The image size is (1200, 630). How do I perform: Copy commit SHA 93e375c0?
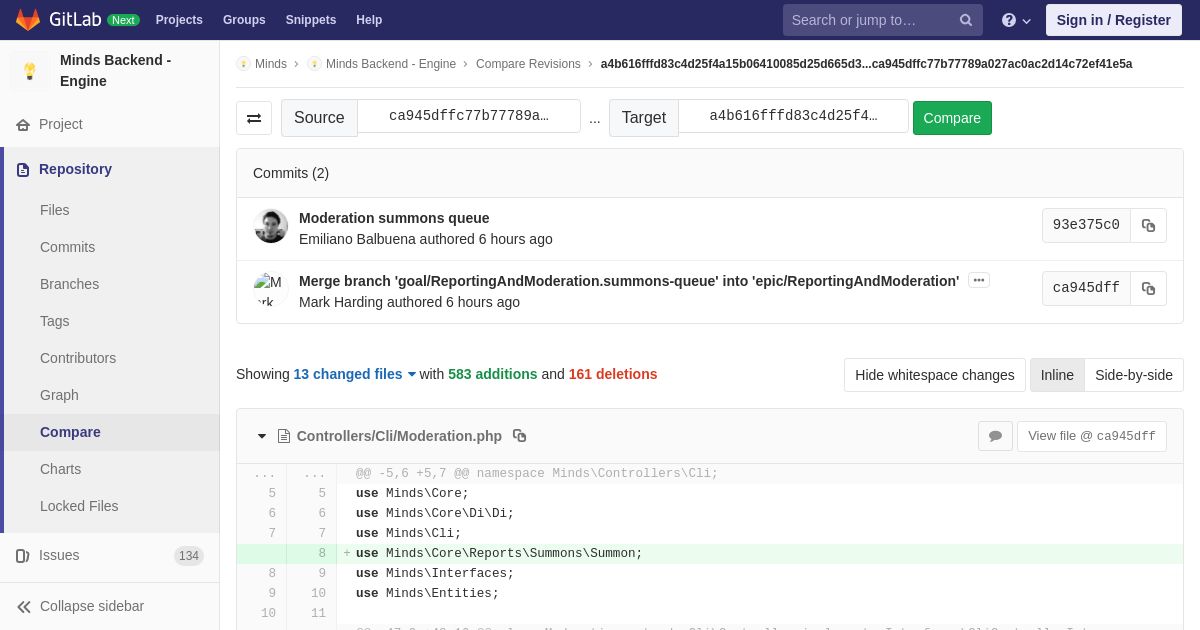(1148, 226)
